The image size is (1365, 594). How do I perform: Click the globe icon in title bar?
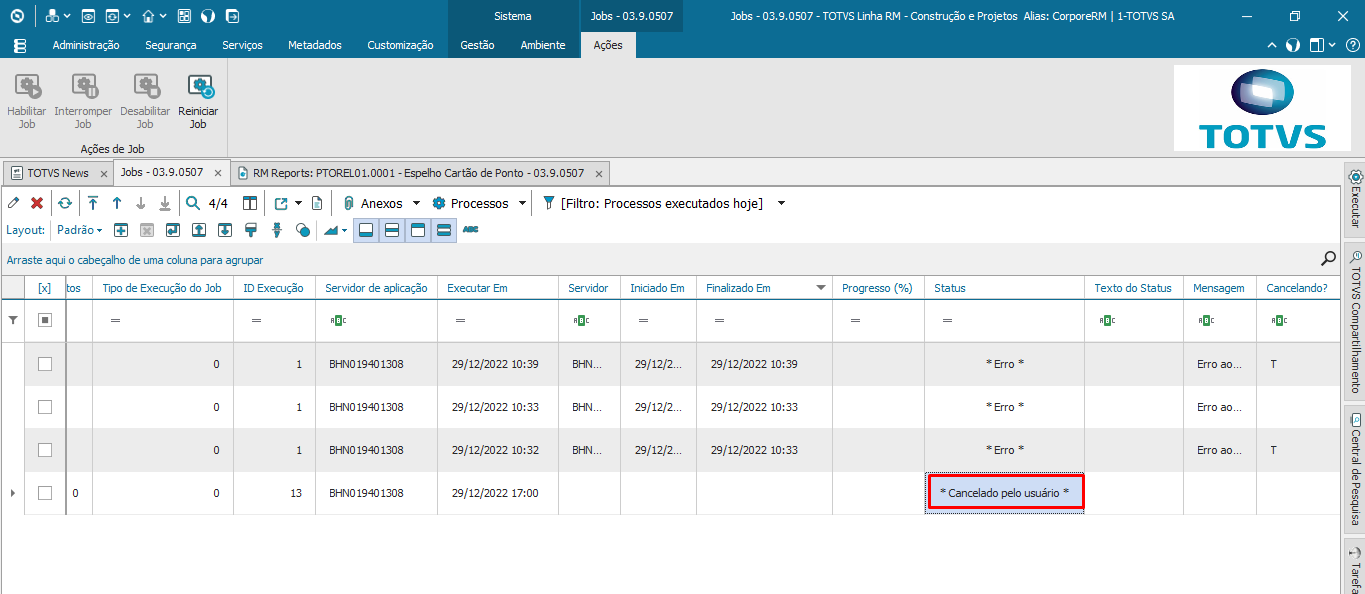click(x=208, y=16)
